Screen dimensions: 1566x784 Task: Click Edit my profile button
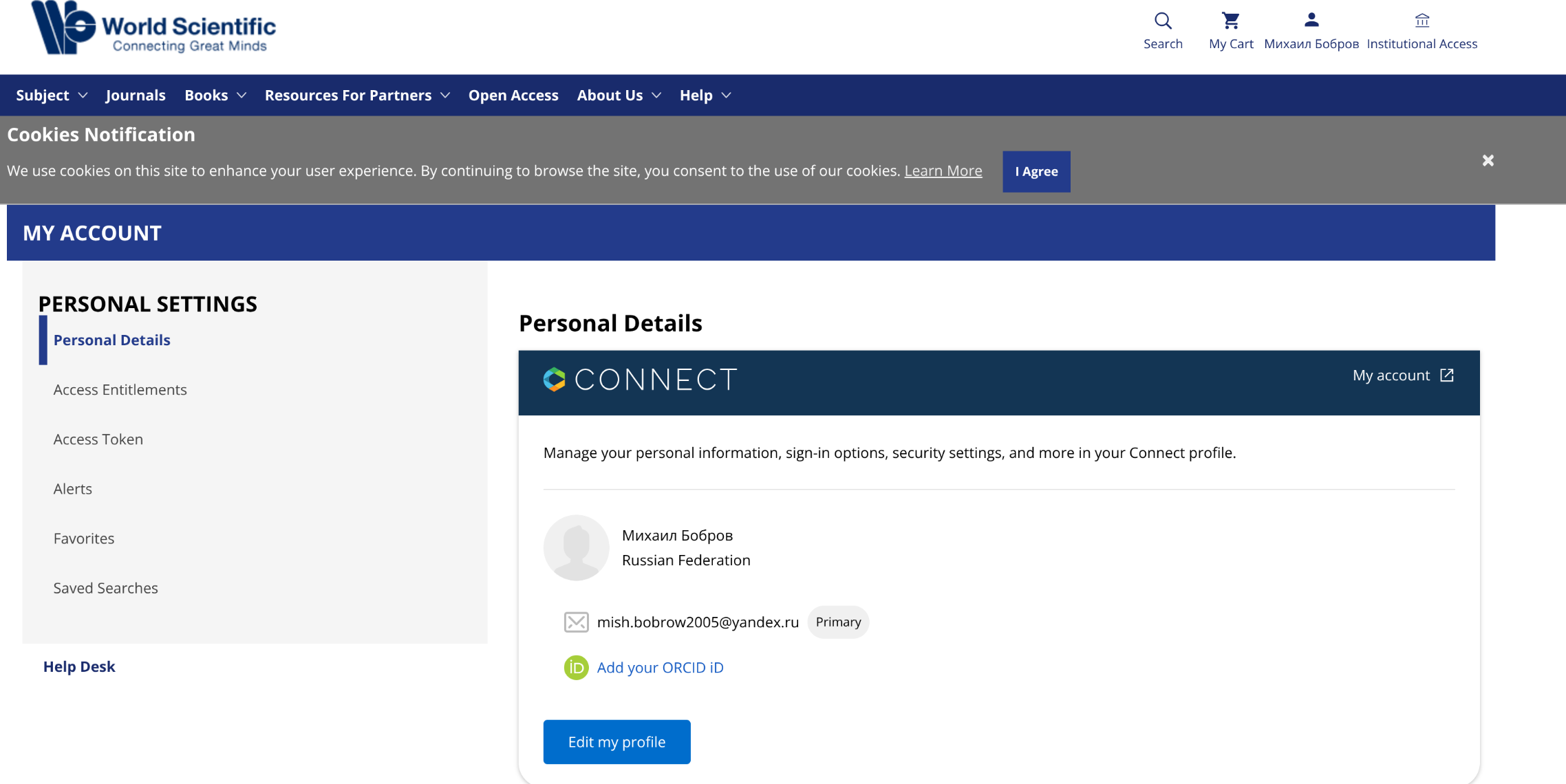[x=616, y=742]
